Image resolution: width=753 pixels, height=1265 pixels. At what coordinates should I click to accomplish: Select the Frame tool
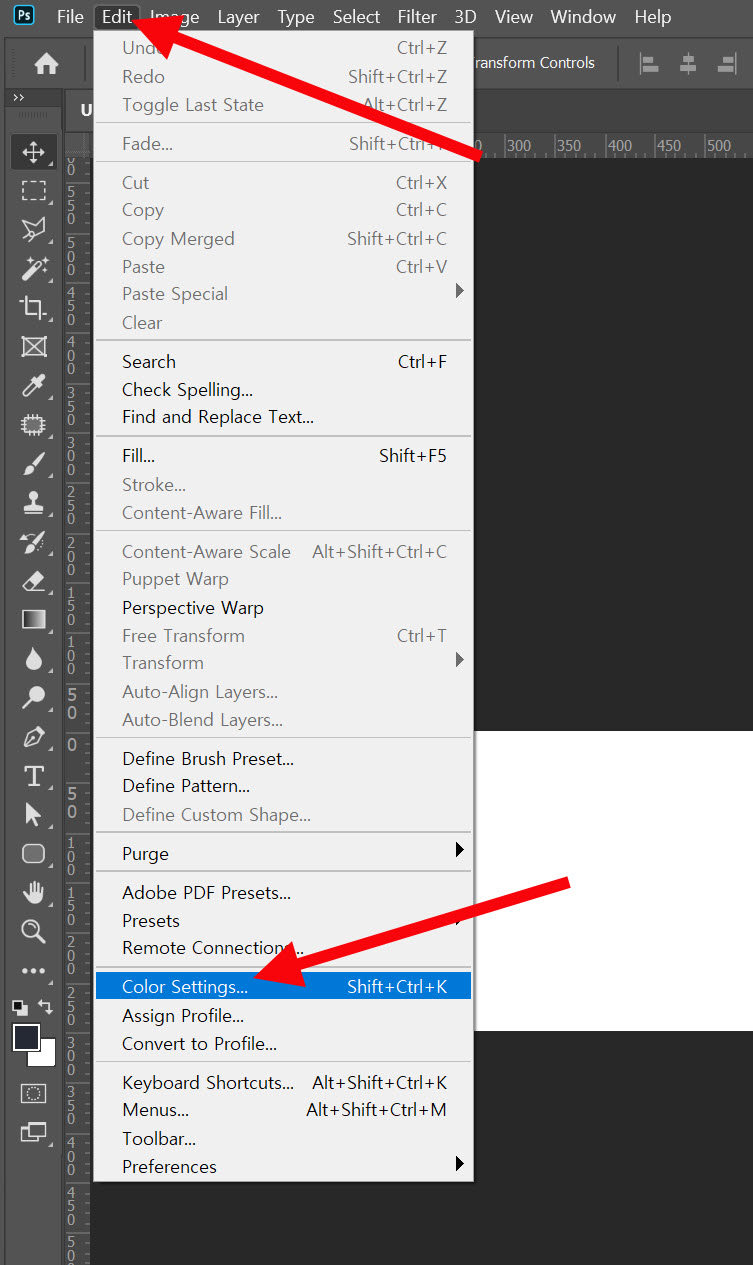point(34,347)
